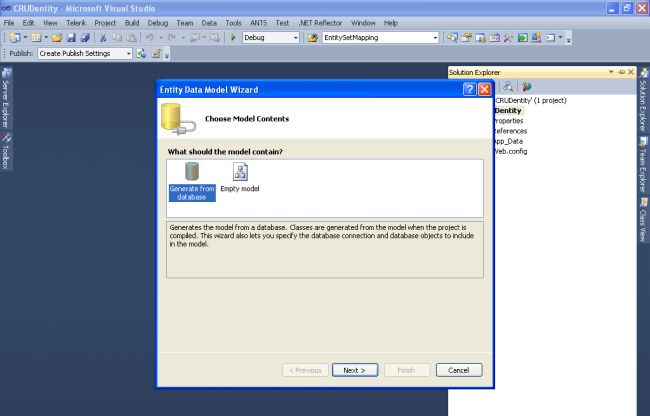650x416 pixels.
Task: Select the References node in Solution Explorer
Action: tap(511, 131)
